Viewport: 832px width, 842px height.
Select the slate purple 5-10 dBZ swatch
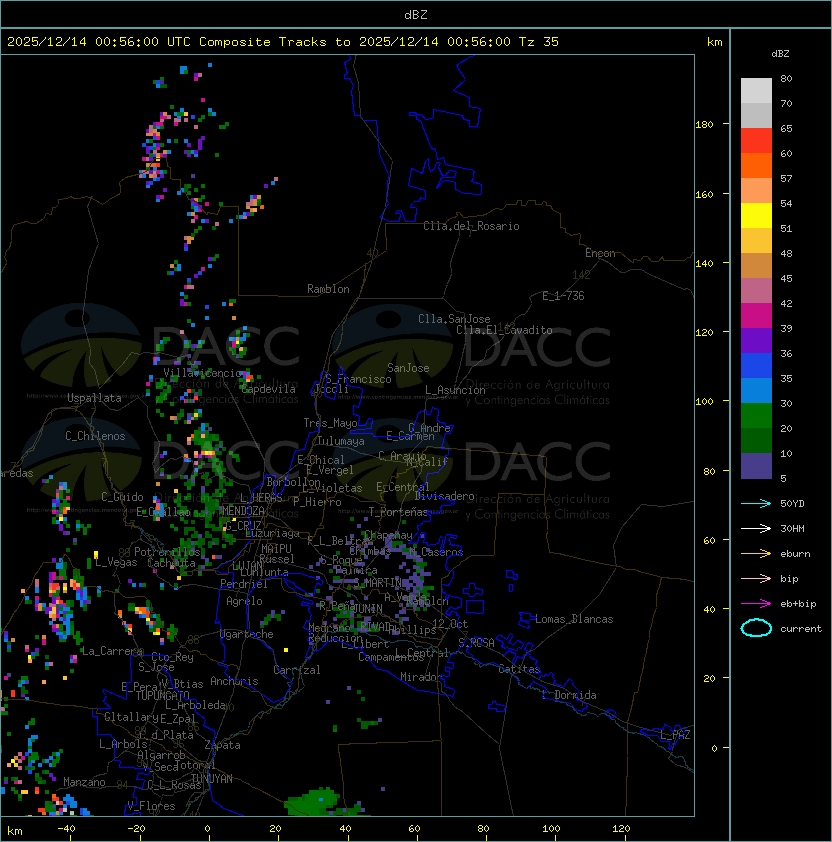point(756,466)
